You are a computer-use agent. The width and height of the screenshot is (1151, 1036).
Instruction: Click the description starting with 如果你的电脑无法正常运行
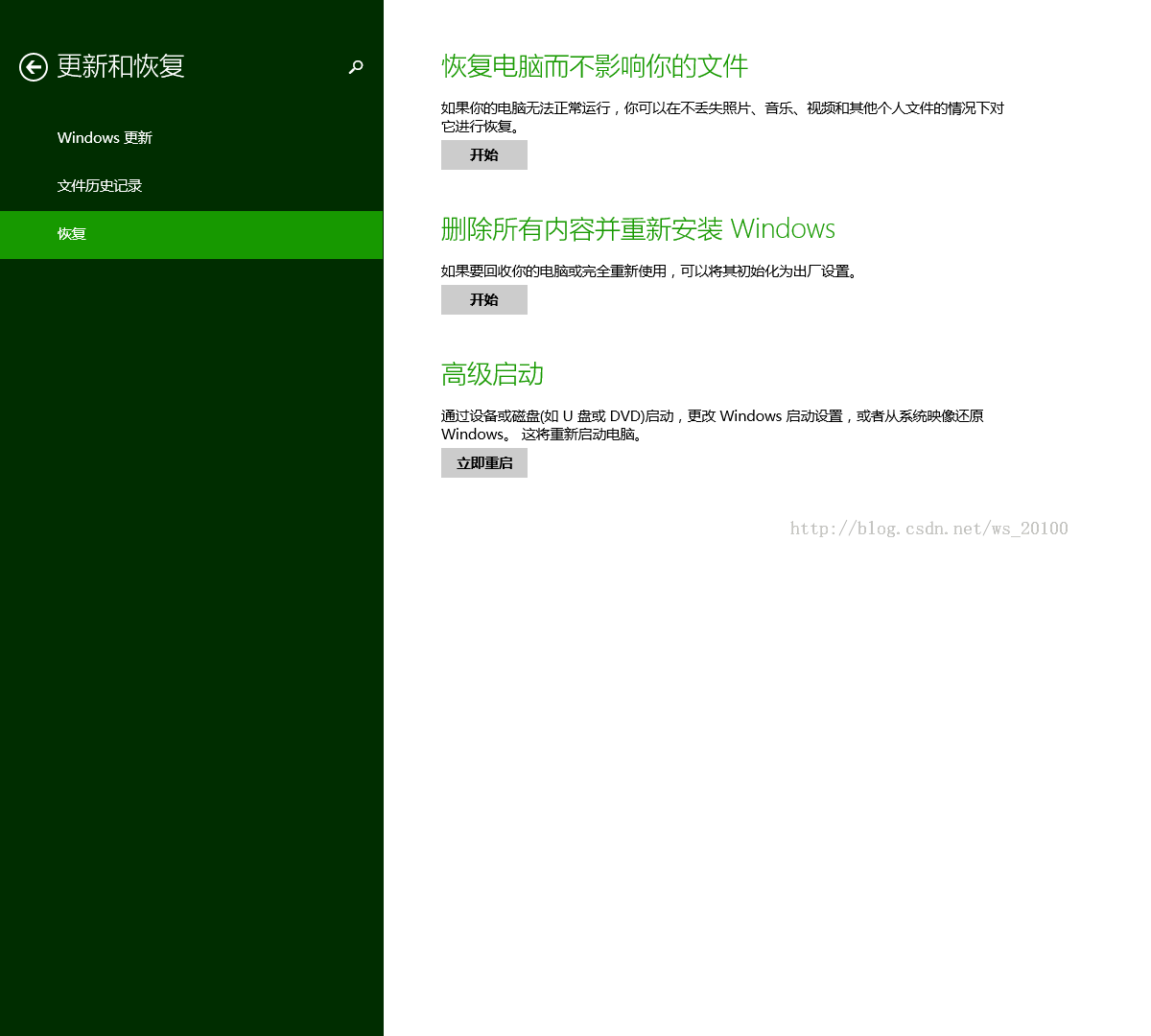723,117
